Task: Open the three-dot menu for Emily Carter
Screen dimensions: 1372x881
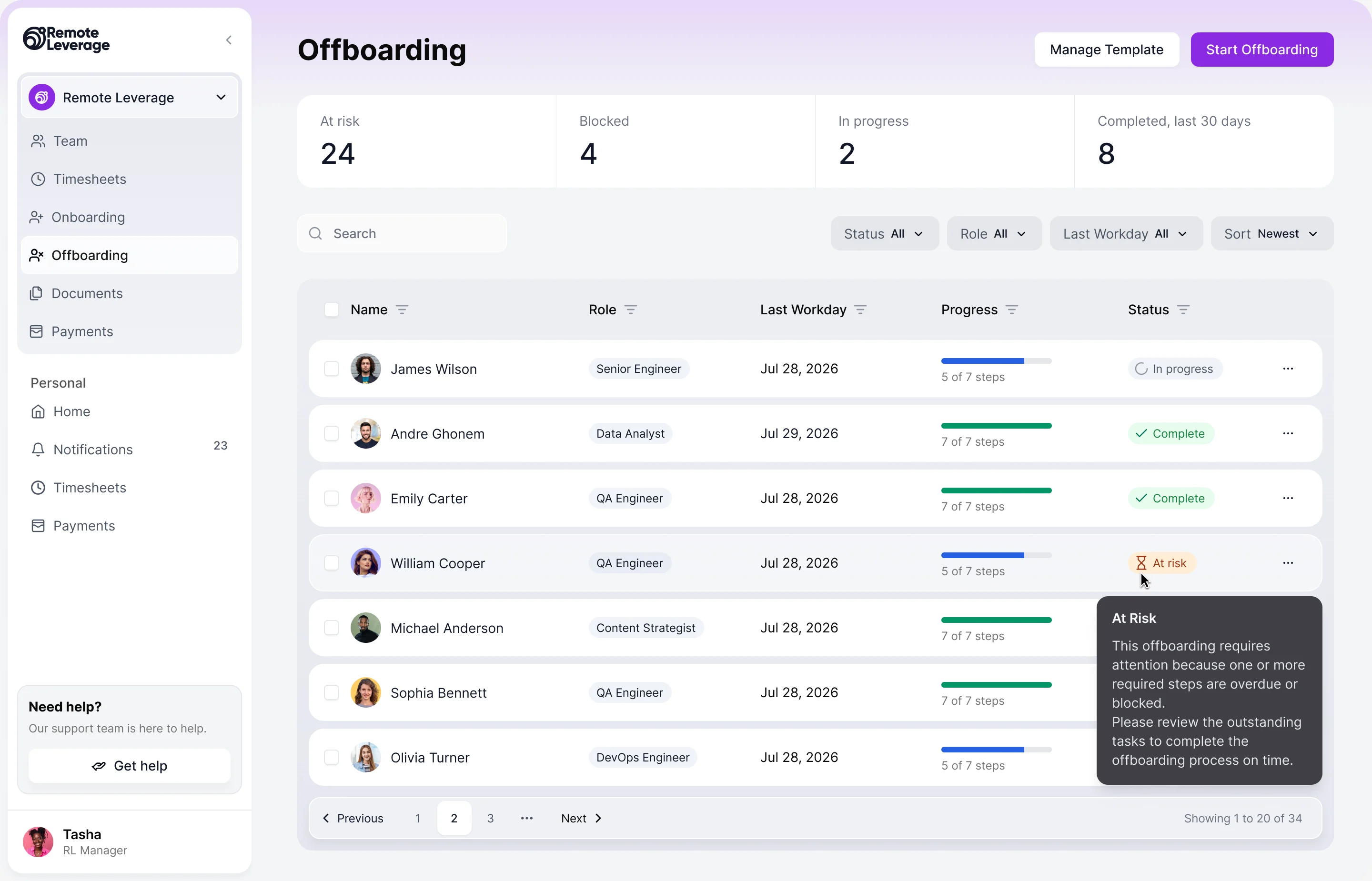Action: [x=1288, y=498]
